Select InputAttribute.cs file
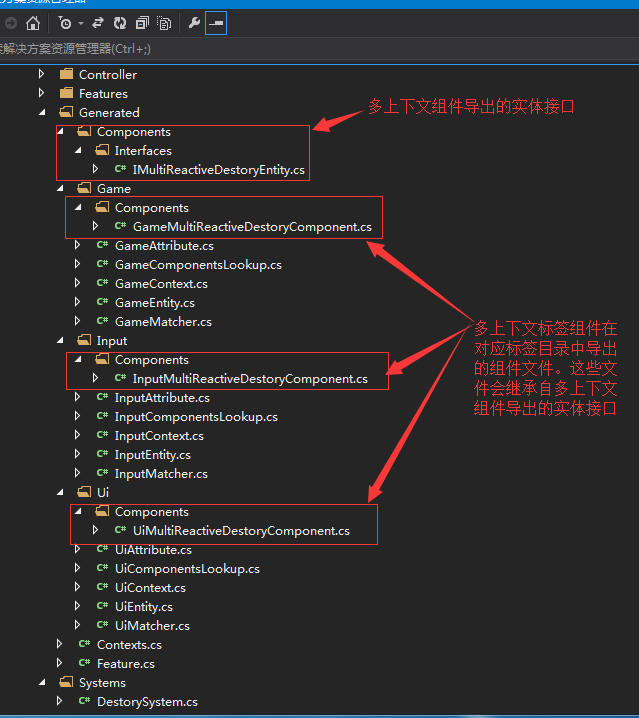639x718 pixels. pos(162,398)
